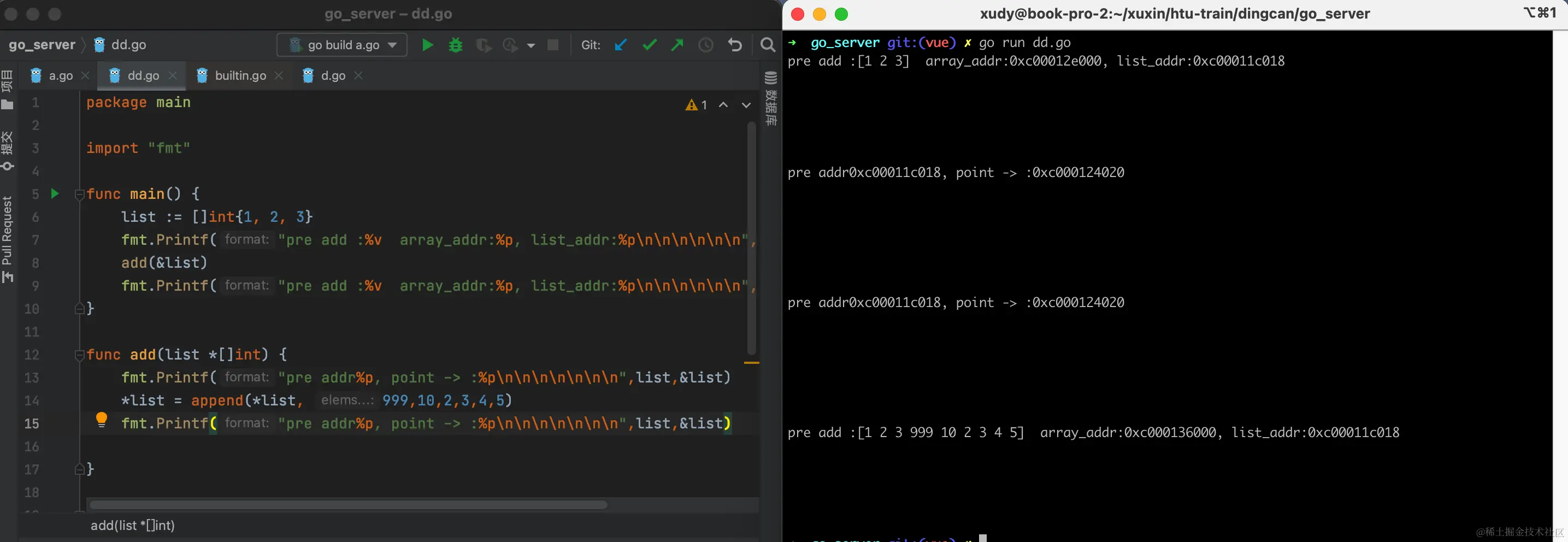Go to next highlighted error arrow
Screen dimensions: 1568x542
click(x=746, y=105)
